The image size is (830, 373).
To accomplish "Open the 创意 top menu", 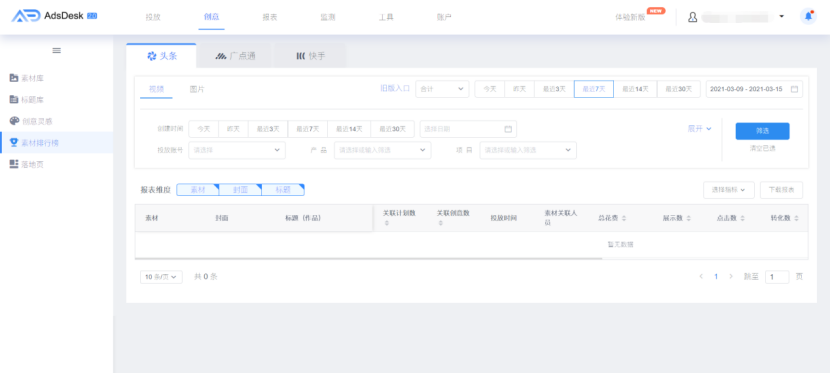I will pos(212,17).
